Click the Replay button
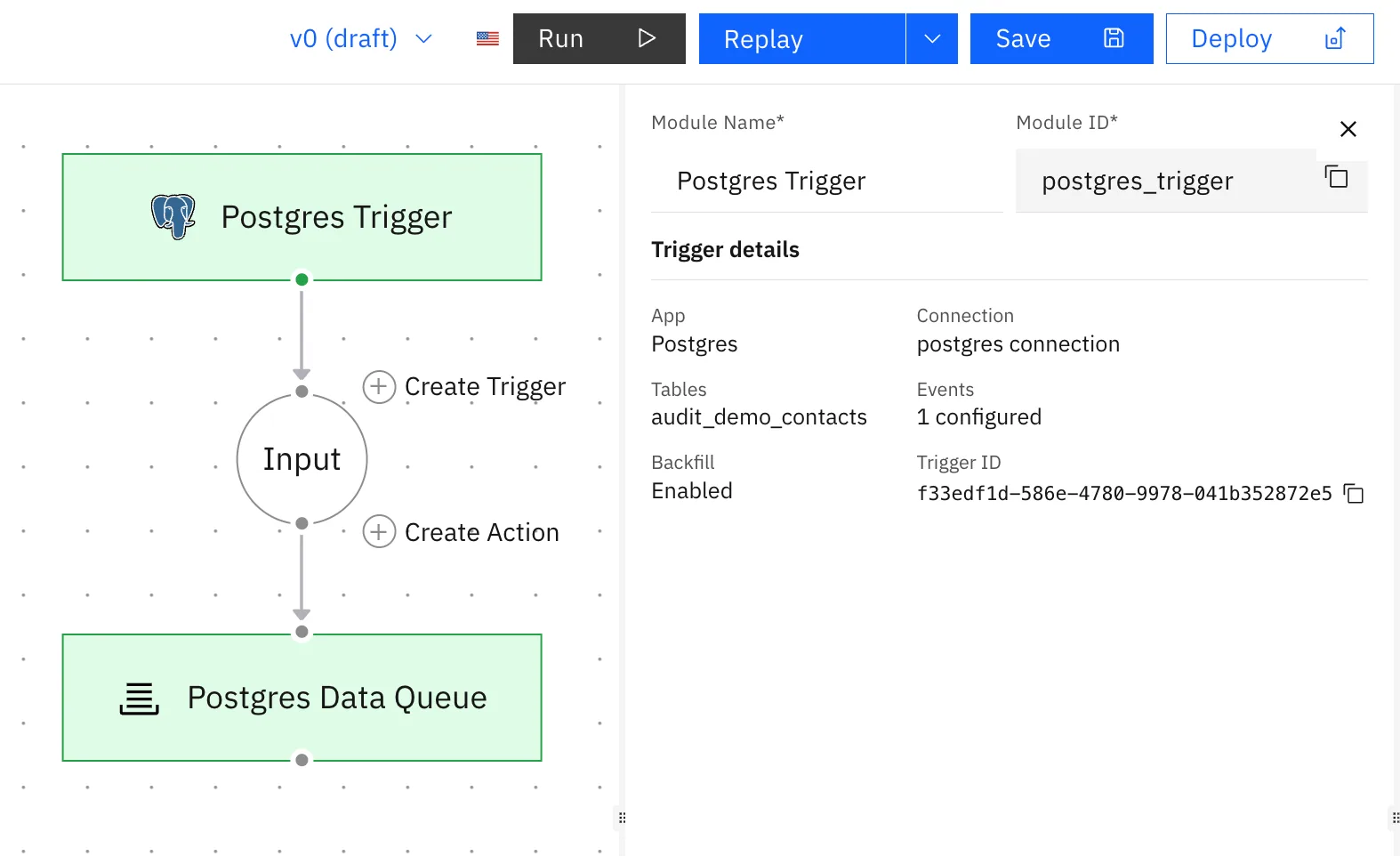Screen dimensions: 1400x856 (801, 38)
